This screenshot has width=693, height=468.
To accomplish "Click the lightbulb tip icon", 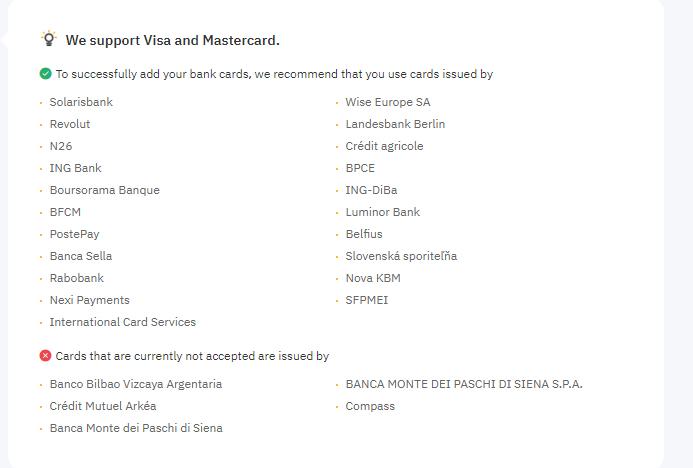I will tap(49, 39).
